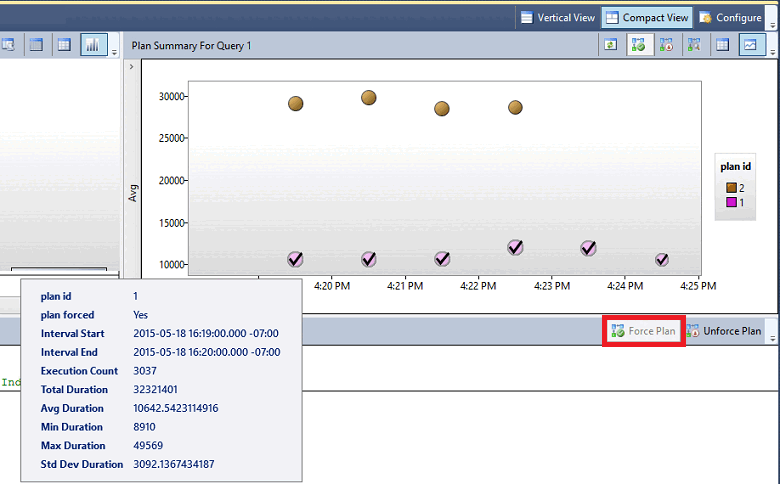Click the bar chart icon in left toolbar
Image resolution: width=780 pixels, height=484 pixels.
click(94, 45)
